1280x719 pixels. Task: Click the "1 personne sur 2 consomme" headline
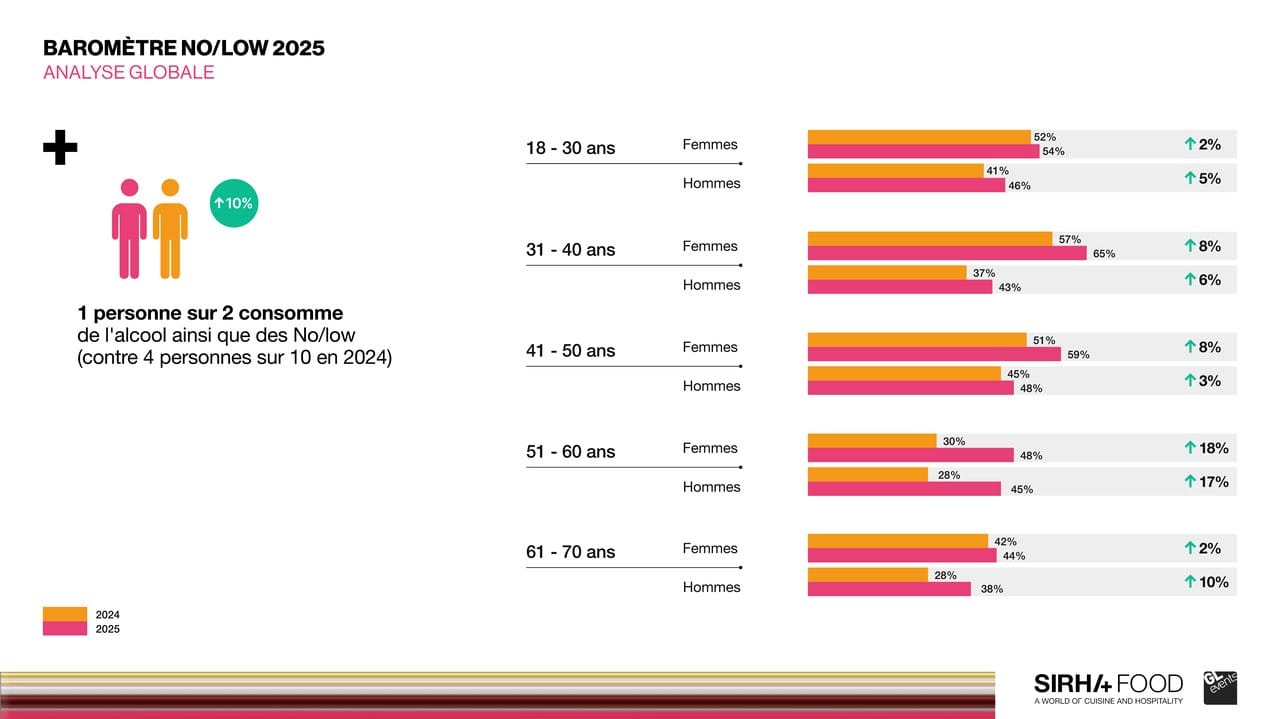[210, 313]
